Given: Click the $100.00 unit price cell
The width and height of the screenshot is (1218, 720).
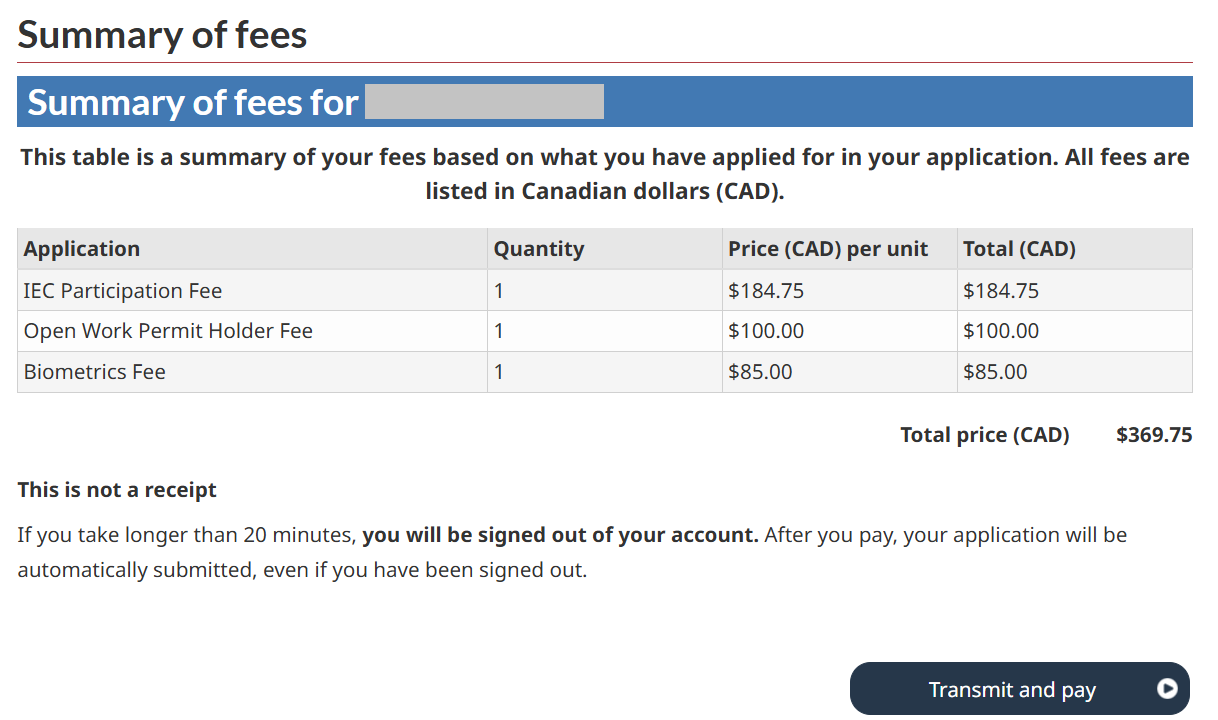Looking at the screenshot, I should point(766,331).
